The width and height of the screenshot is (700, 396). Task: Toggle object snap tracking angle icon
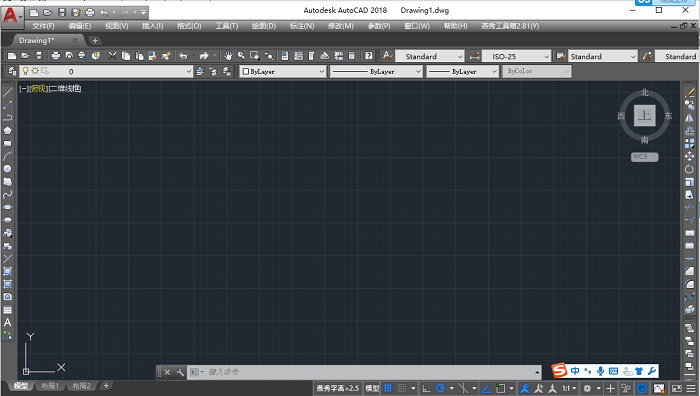(x=486, y=388)
